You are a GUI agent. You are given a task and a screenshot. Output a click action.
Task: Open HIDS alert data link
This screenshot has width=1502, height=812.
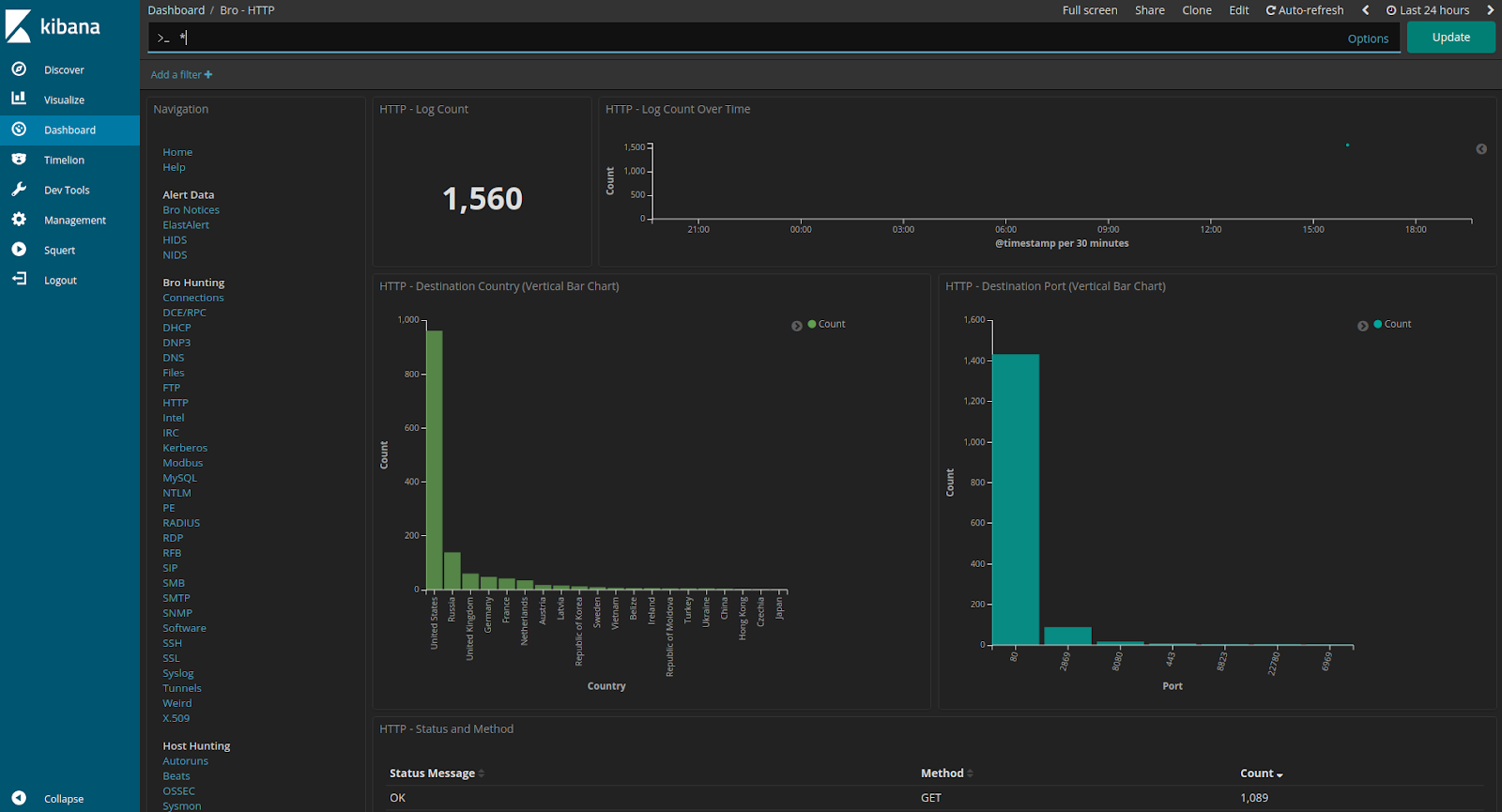175,240
